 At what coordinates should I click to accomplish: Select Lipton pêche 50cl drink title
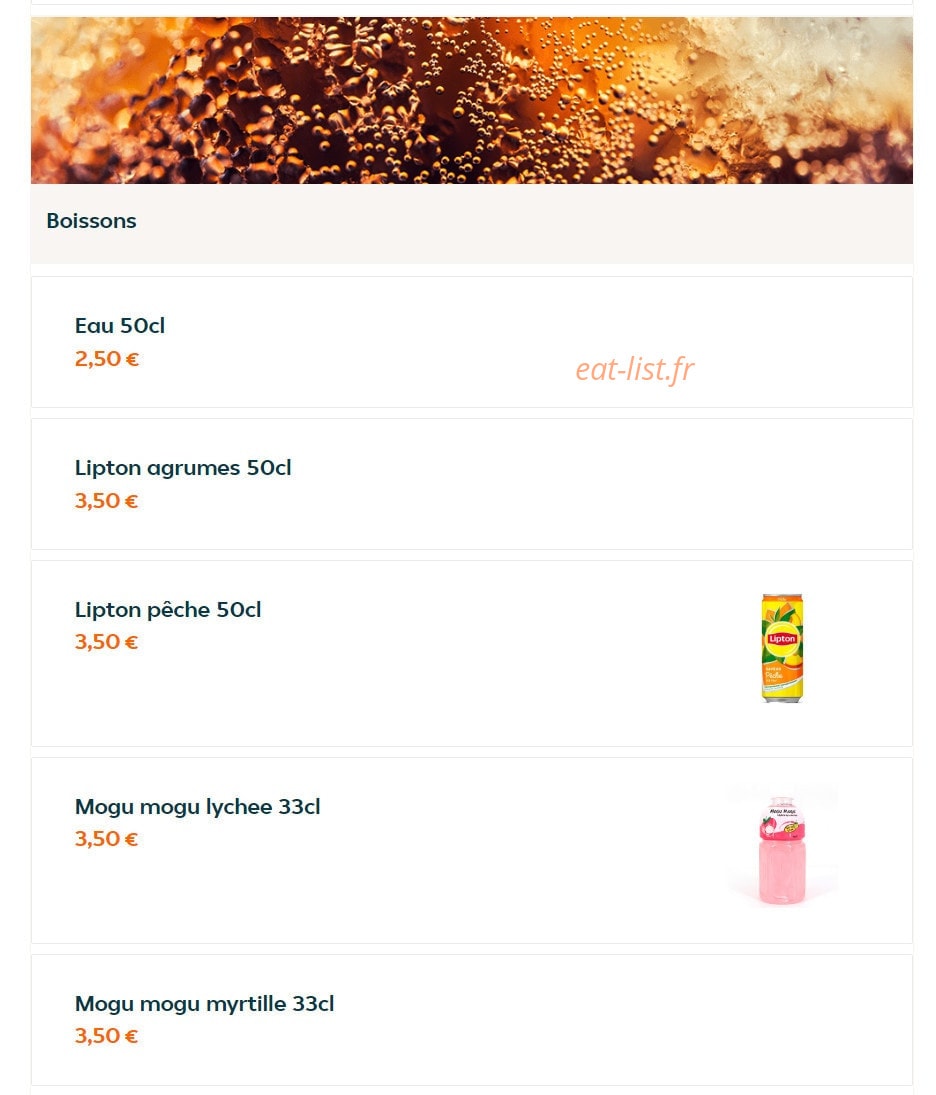click(168, 610)
